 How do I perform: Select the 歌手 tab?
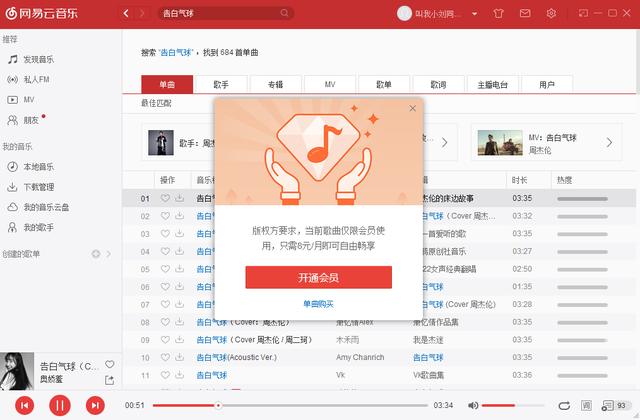(221, 84)
